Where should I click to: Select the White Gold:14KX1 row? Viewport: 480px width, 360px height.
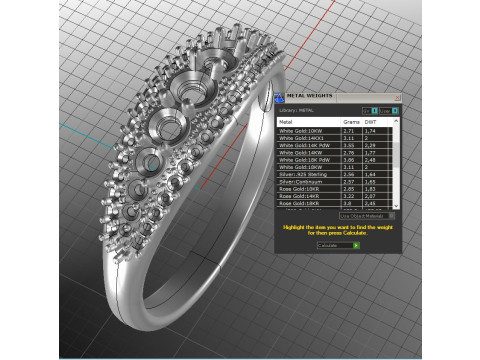(335, 138)
